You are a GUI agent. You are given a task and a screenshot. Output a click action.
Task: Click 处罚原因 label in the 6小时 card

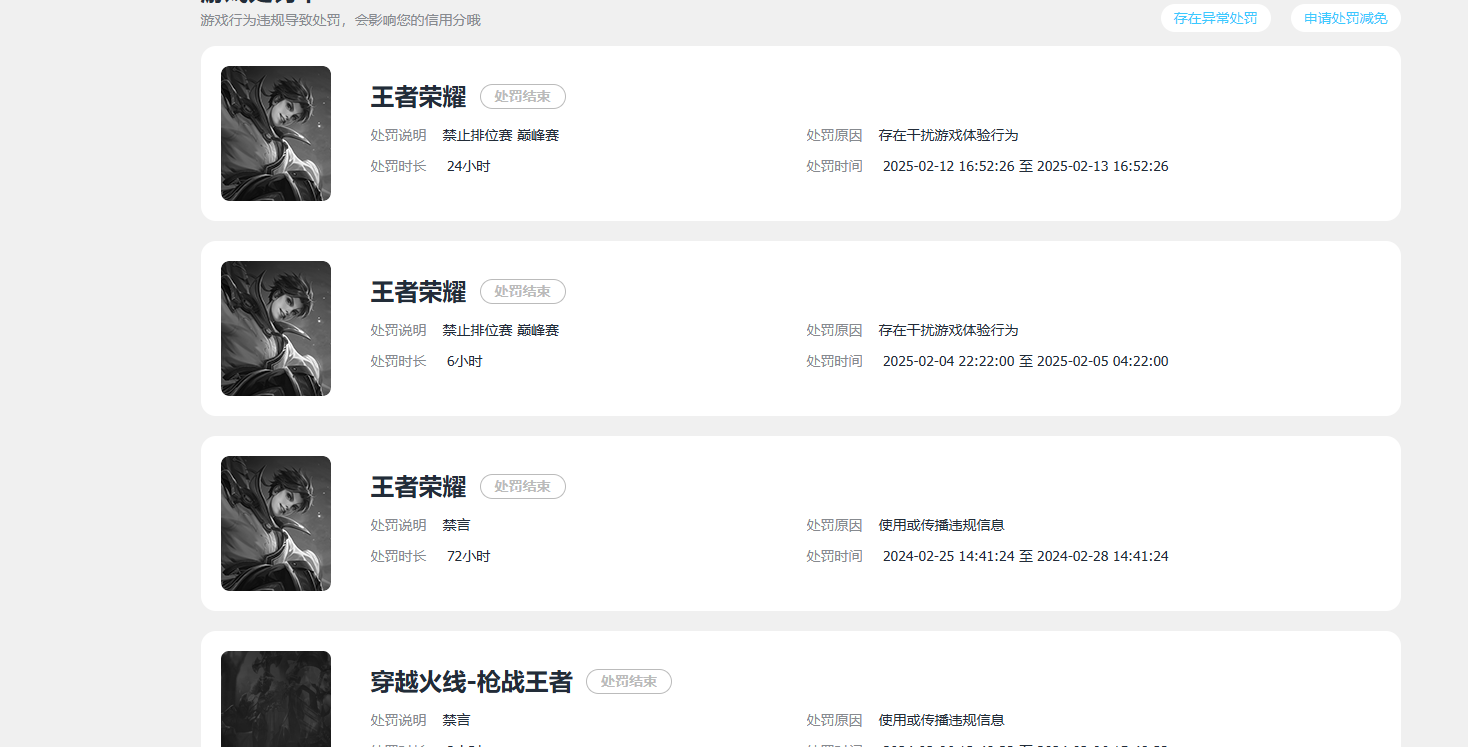835,330
